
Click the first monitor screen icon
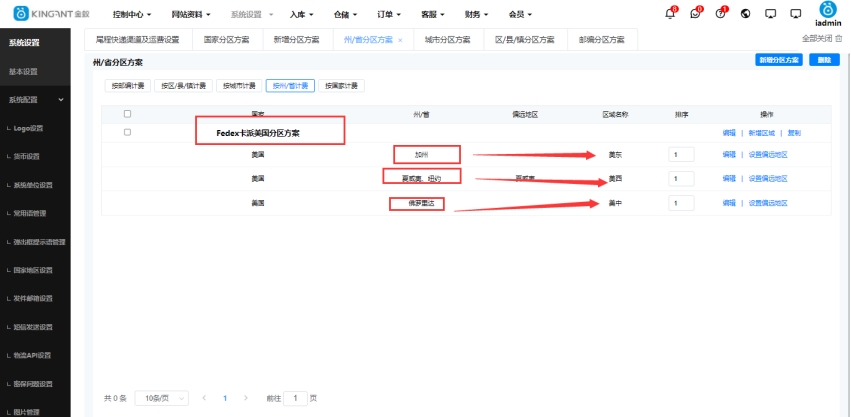pos(770,14)
